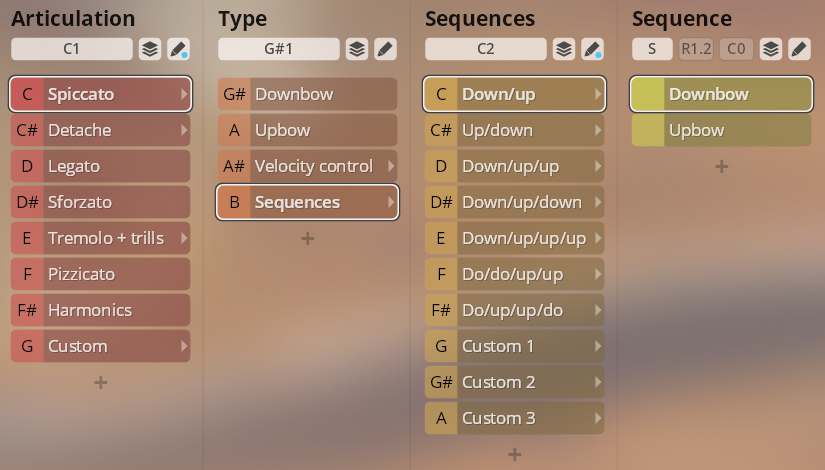Expand the Velocity control type arrow
825x470 pixels.
click(391, 166)
